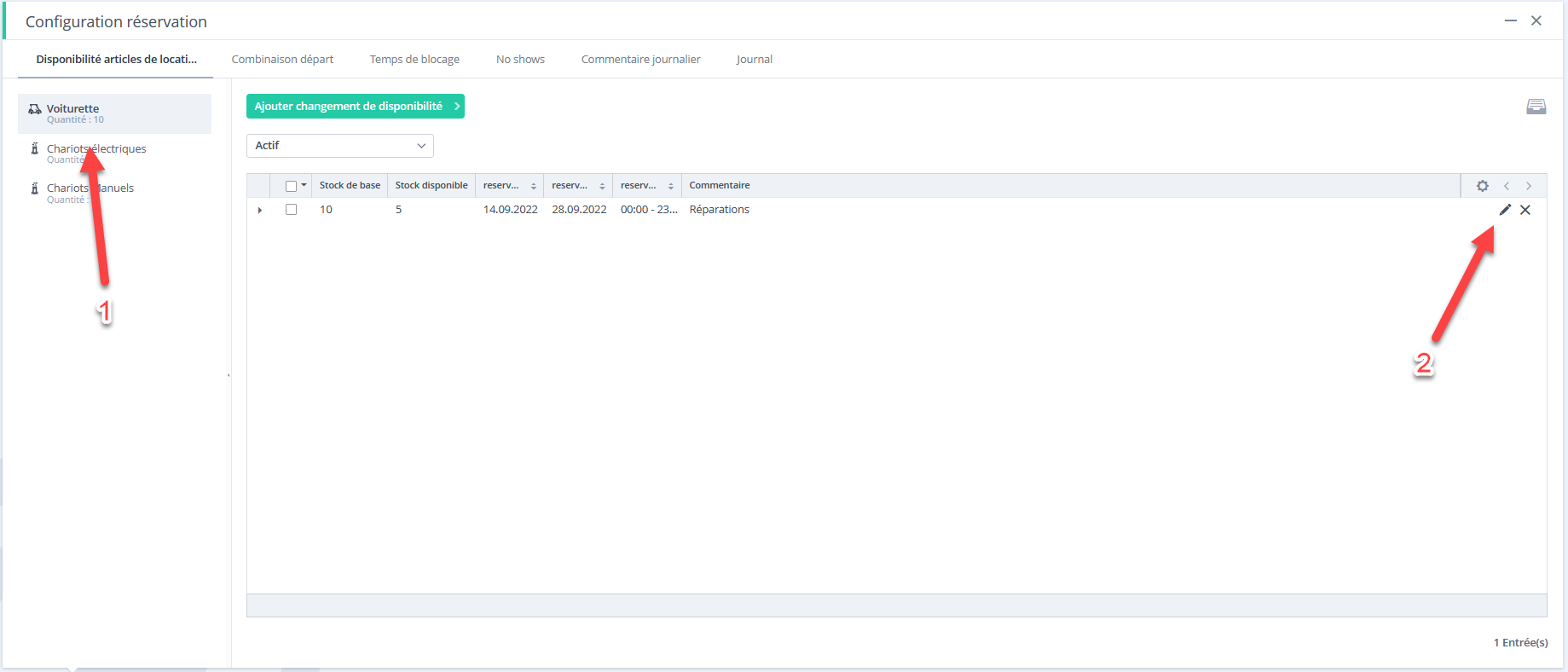Click the 1 Entrée(s) counter text
The height and width of the screenshot is (672, 1568).
1520,643
